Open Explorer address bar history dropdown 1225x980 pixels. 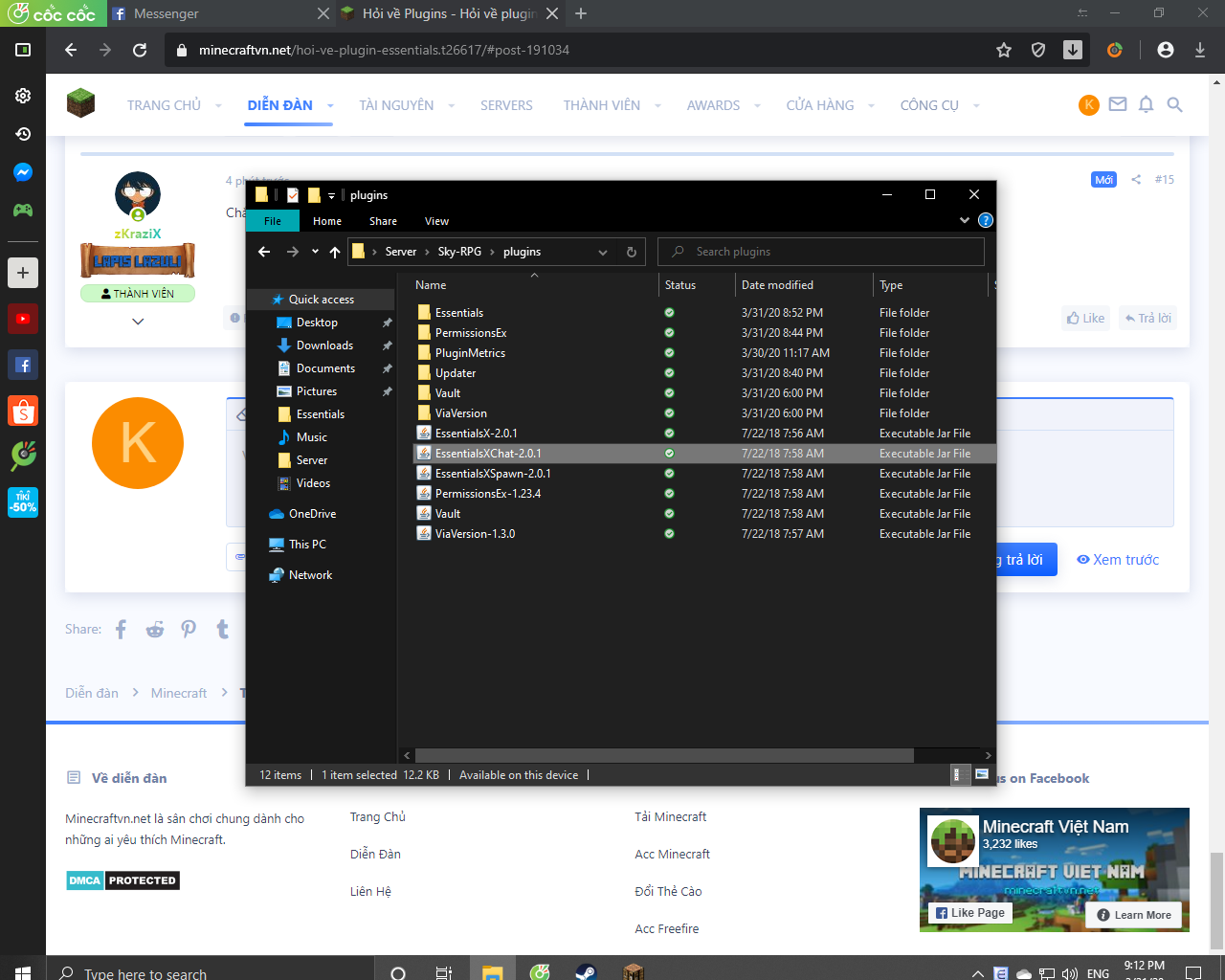tap(603, 252)
